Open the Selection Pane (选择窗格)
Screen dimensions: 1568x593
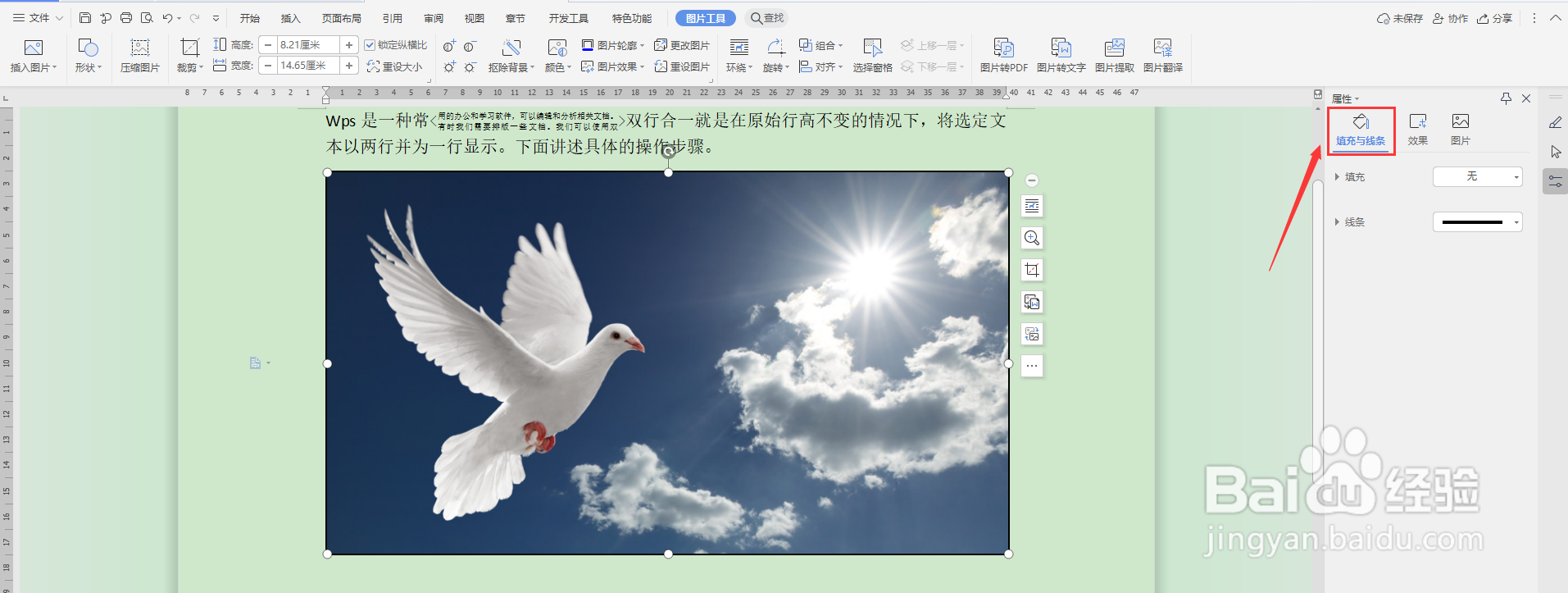tap(872, 55)
